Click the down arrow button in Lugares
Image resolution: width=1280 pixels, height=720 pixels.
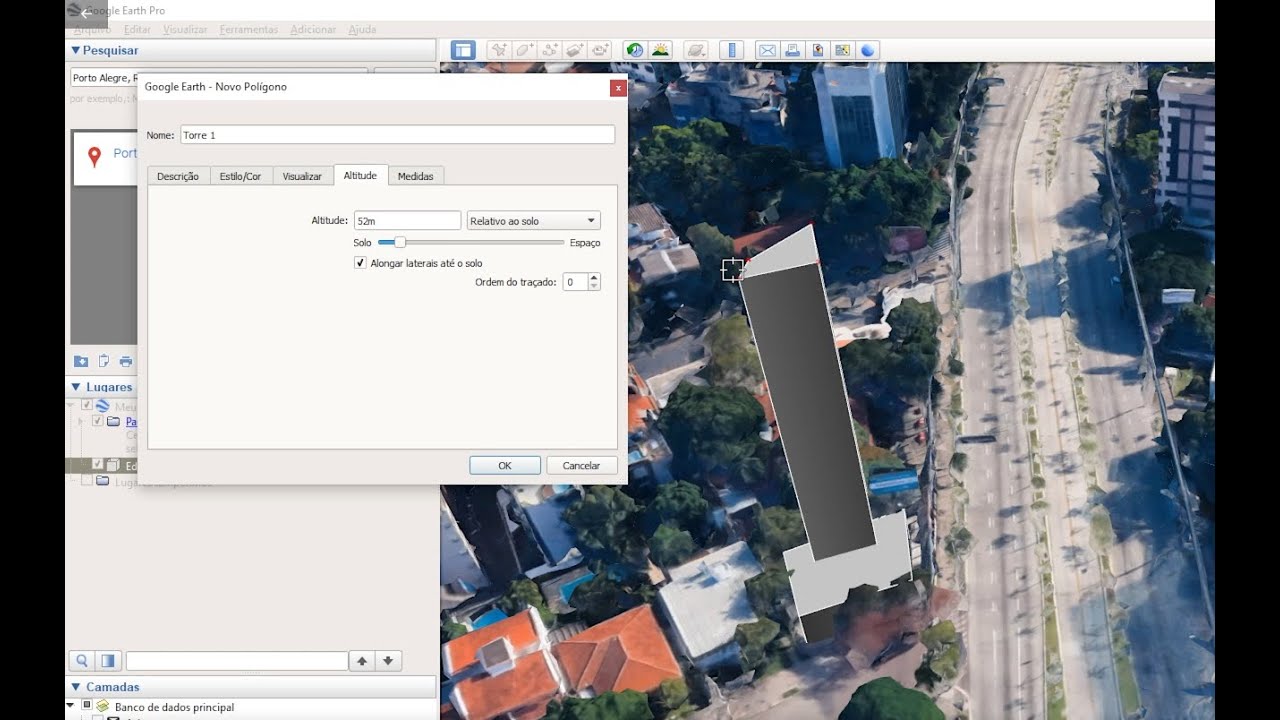388,661
